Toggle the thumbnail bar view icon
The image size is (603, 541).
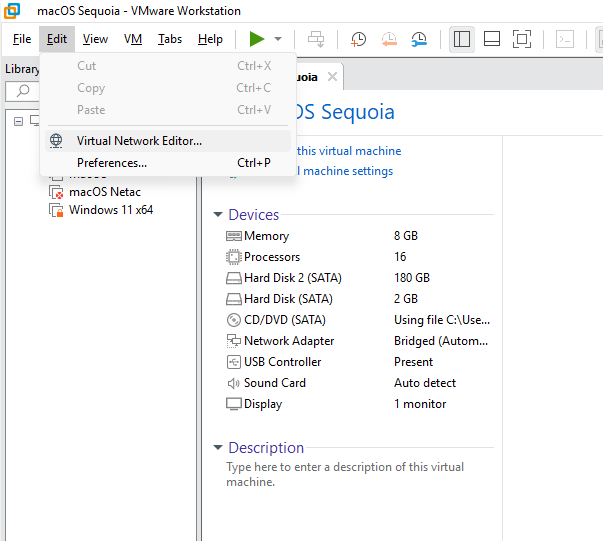(491, 39)
